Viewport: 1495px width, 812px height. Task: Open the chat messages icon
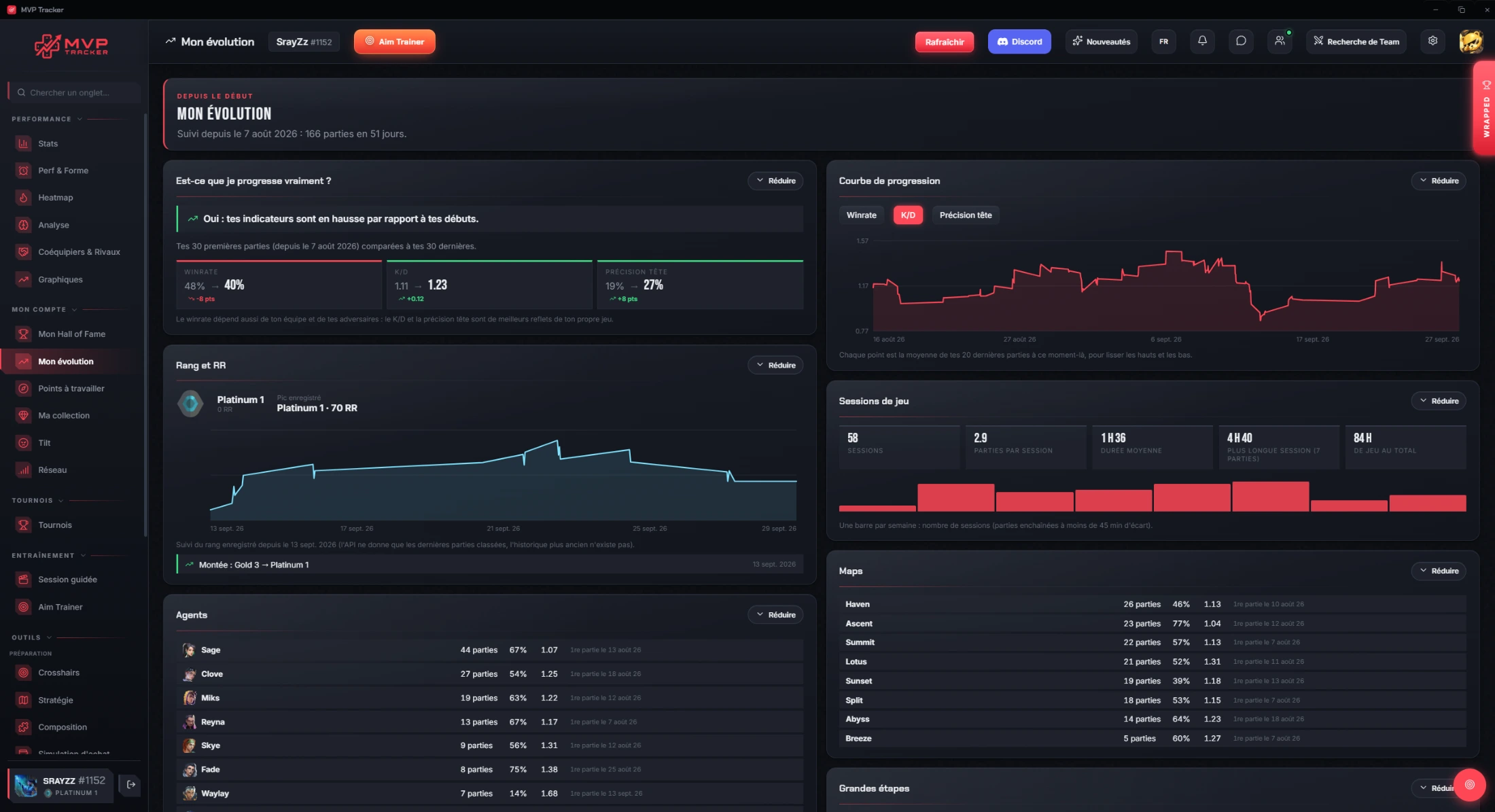point(1241,41)
